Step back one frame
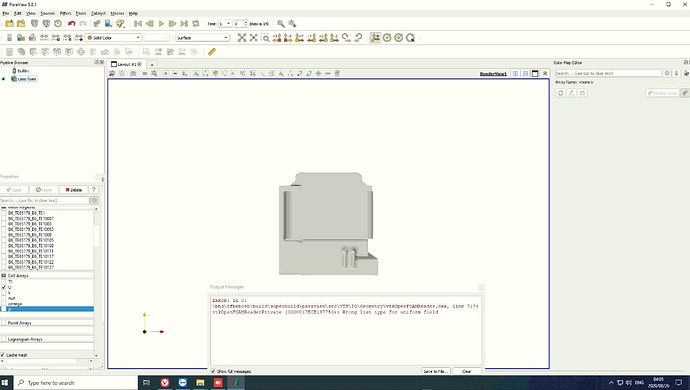Viewport: 690px width, 390px height. (150, 23)
